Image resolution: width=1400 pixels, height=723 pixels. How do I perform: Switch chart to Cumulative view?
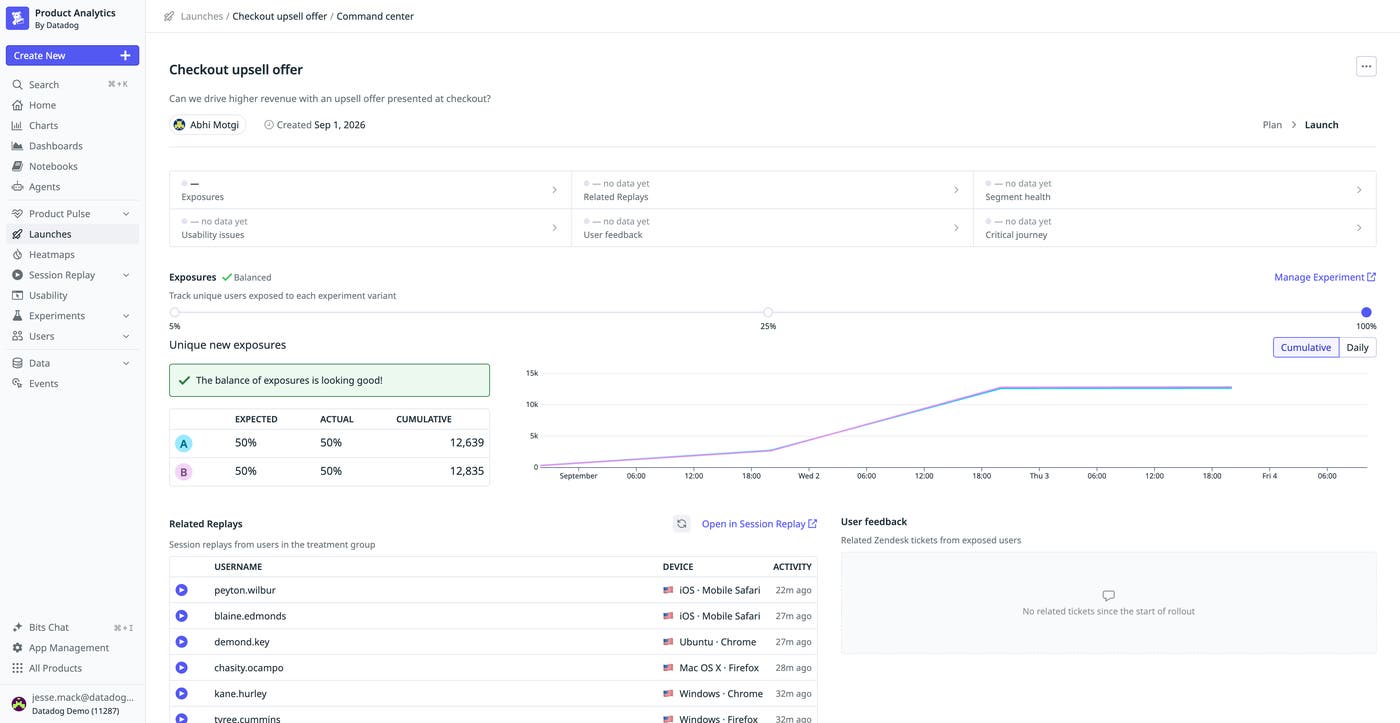[1306, 348]
